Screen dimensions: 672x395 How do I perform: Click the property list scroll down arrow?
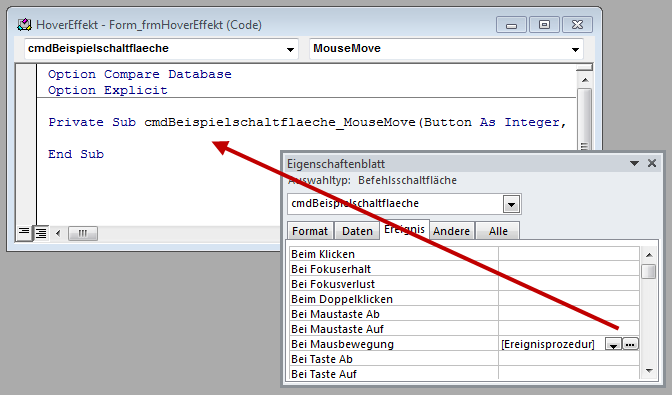click(649, 371)
